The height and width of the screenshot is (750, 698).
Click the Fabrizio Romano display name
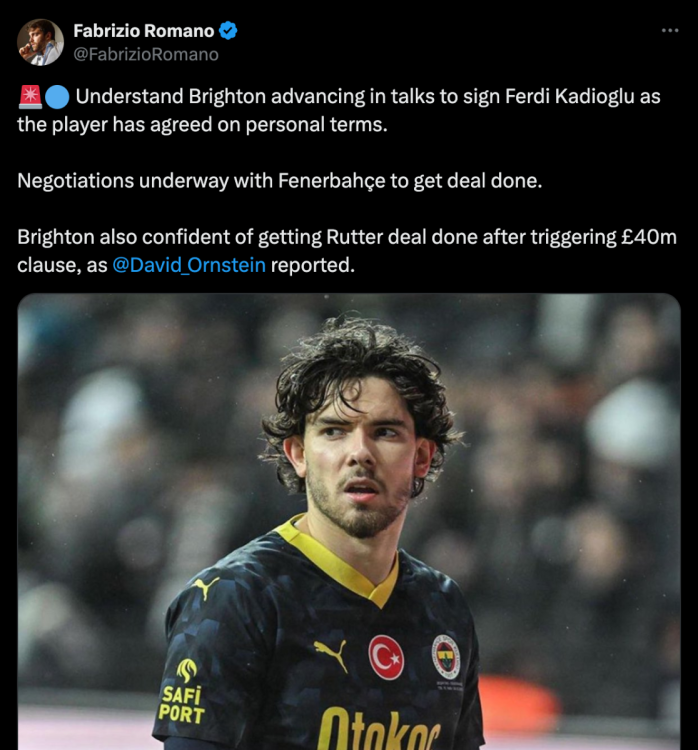click(x=144, y=31)
